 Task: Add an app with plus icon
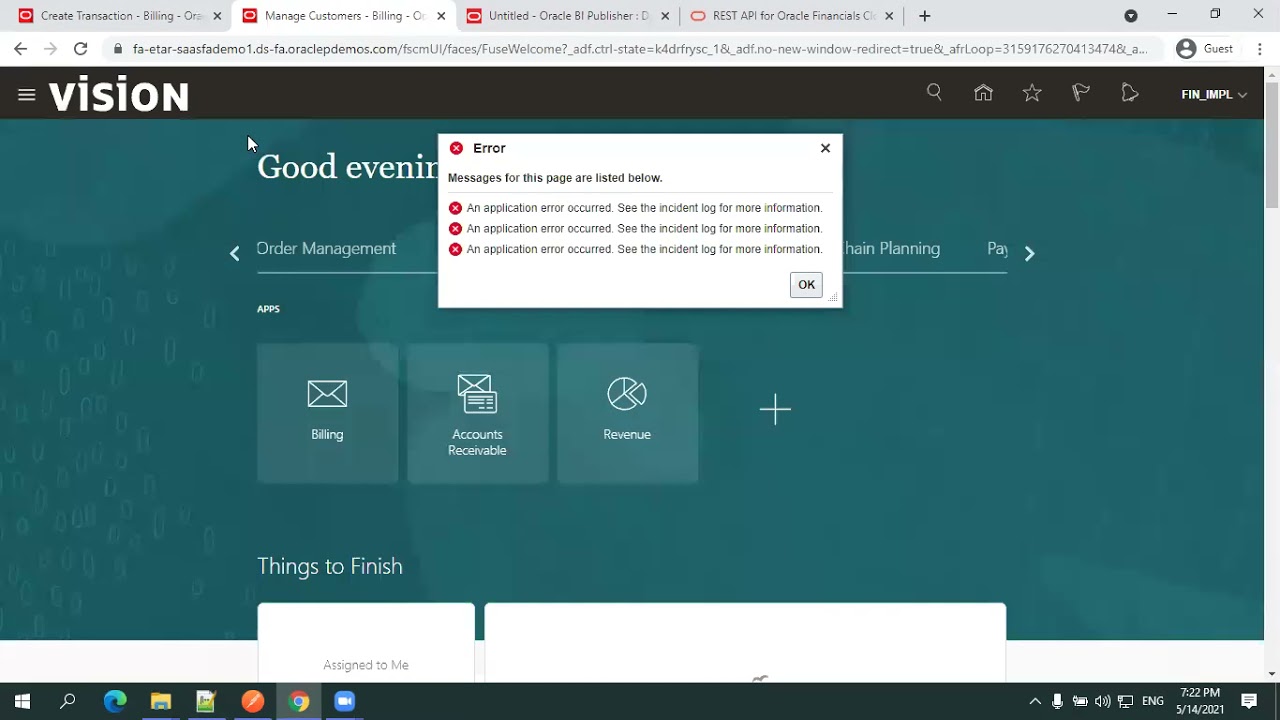point(775,409)
